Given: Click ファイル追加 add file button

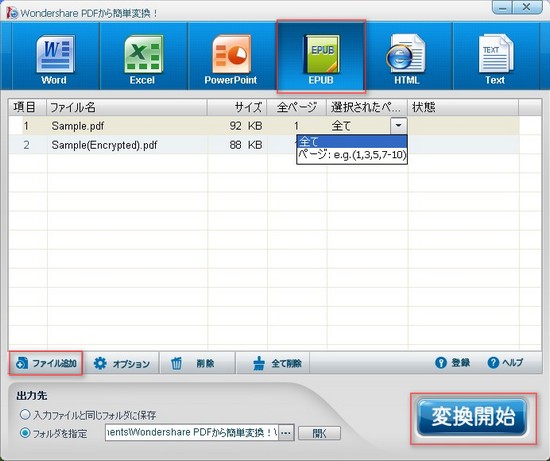Looking at the screenshot, I should click(x=46, y=363).
